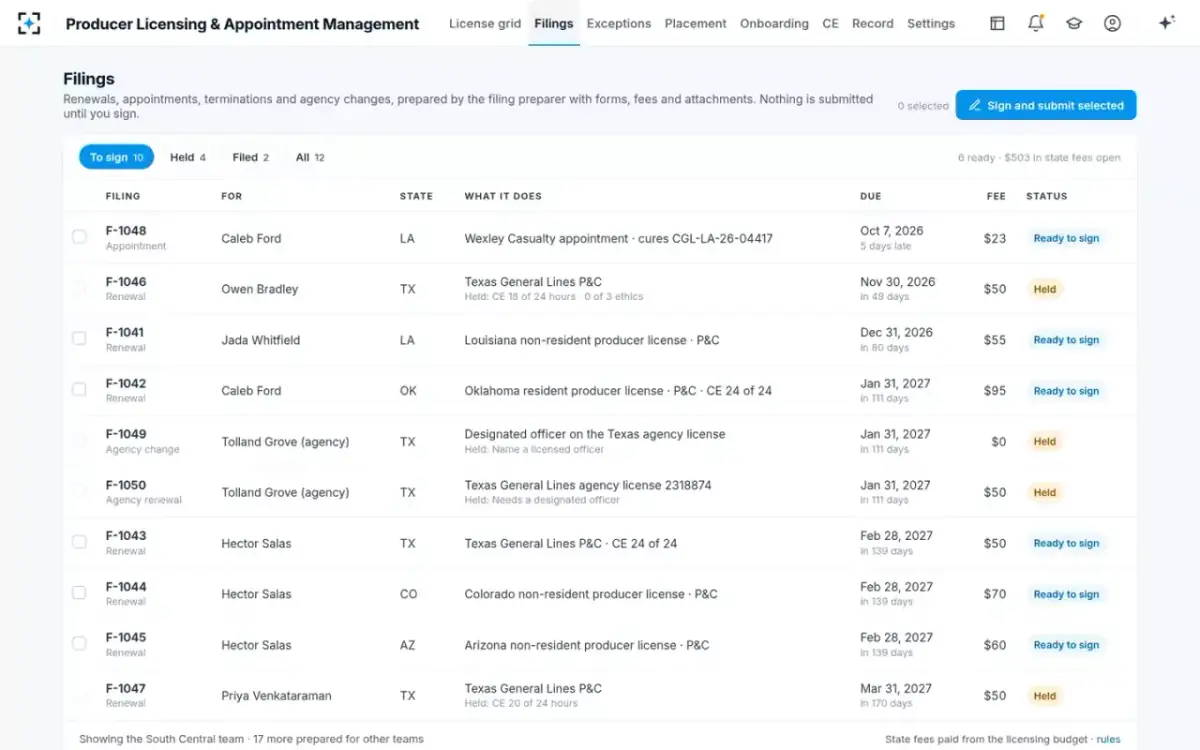Open the user profile icon
The image size is (1200, 750).
pos(1112,23)
